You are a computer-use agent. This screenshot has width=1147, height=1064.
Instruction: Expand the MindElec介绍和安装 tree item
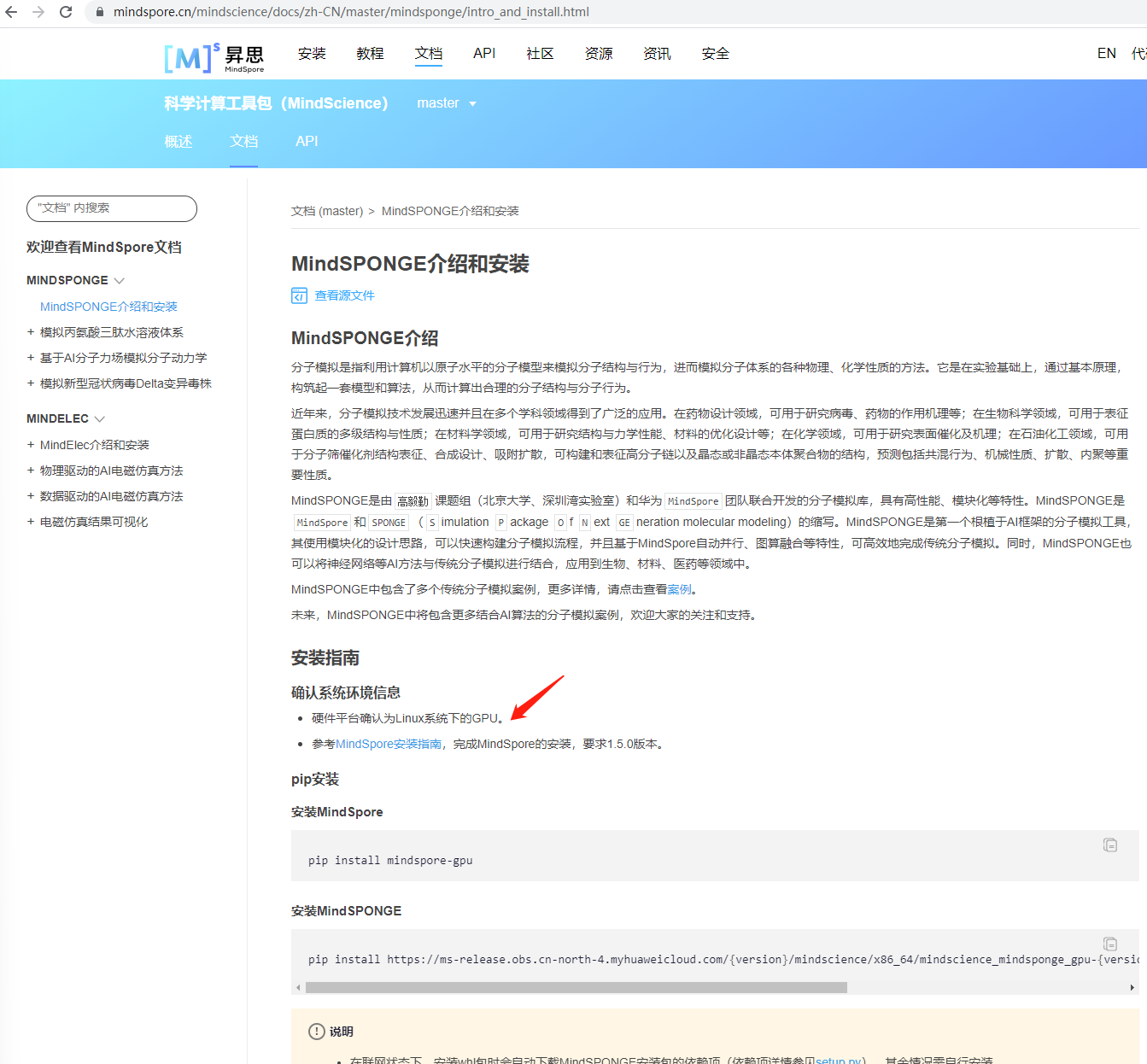pyautogui.click(x=31, y=445)
